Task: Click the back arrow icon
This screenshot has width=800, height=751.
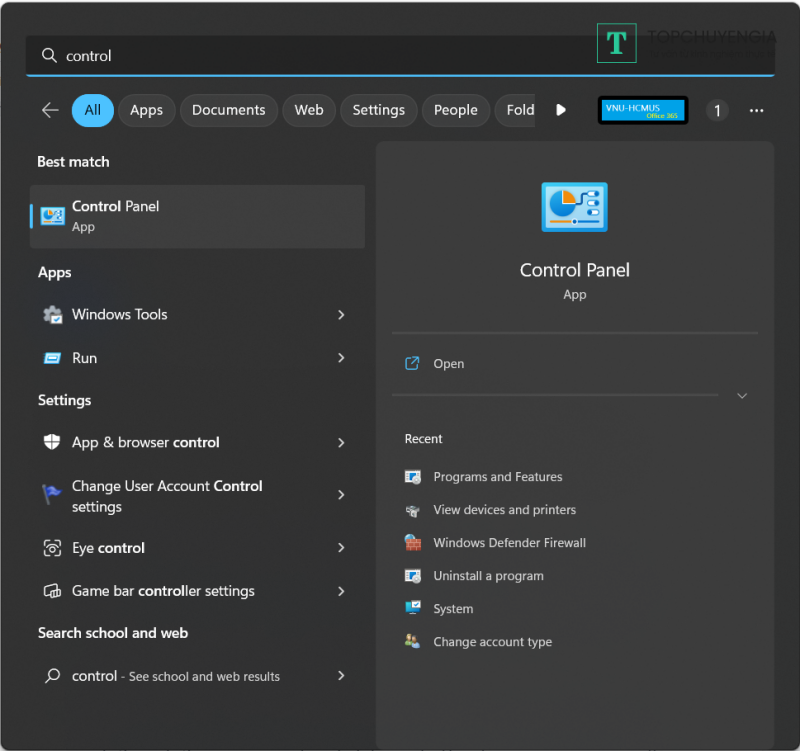Action: [x=50, y=110]
